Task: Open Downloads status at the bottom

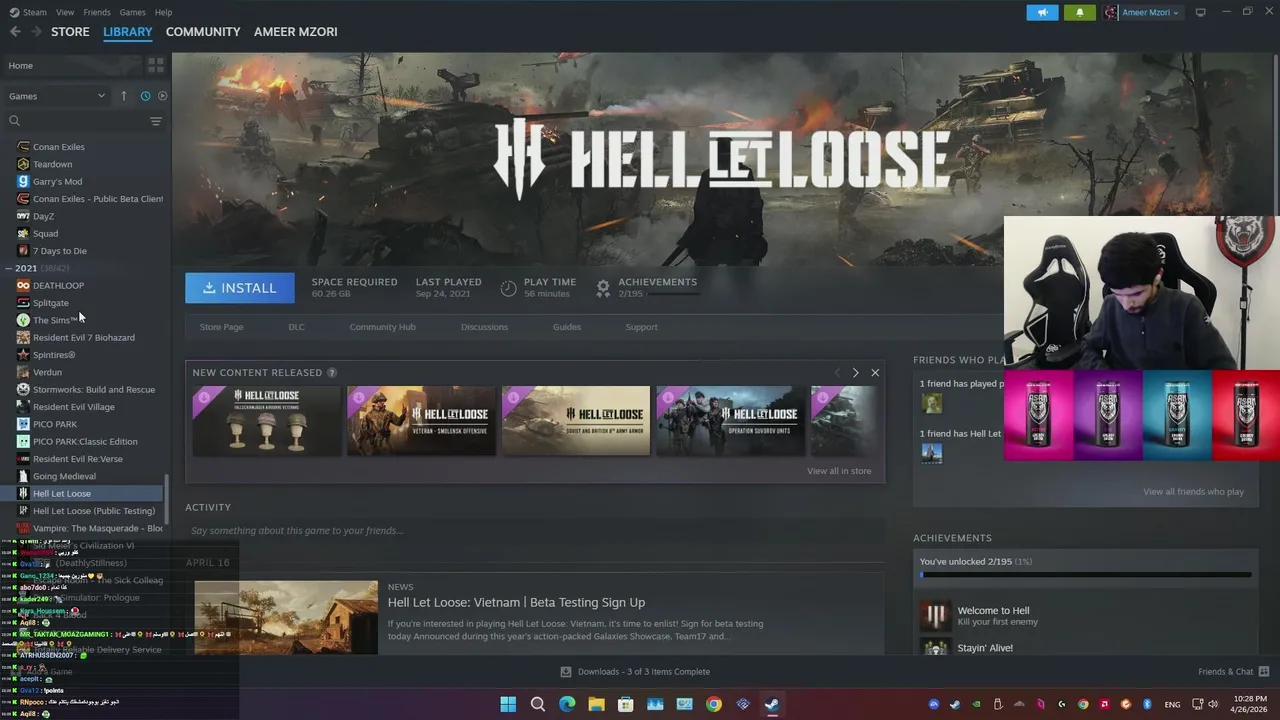Action: pos(635,672)
